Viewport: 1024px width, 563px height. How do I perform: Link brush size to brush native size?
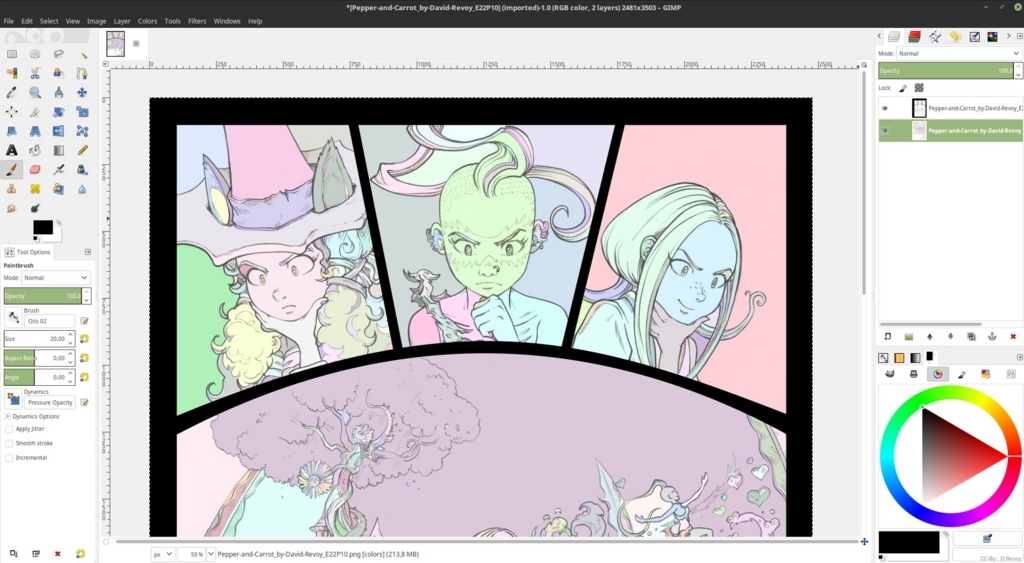pyautogui.click(x=84, y=339)
